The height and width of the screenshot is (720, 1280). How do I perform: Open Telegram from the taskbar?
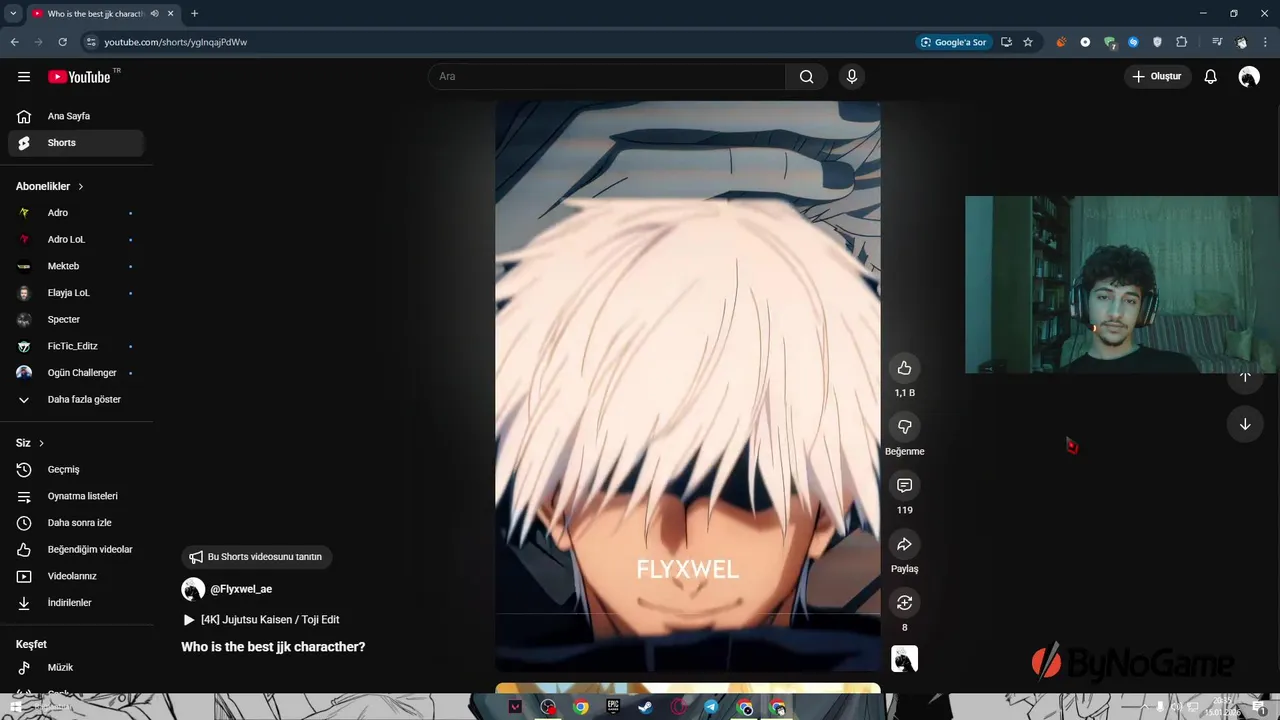point(711,707)
